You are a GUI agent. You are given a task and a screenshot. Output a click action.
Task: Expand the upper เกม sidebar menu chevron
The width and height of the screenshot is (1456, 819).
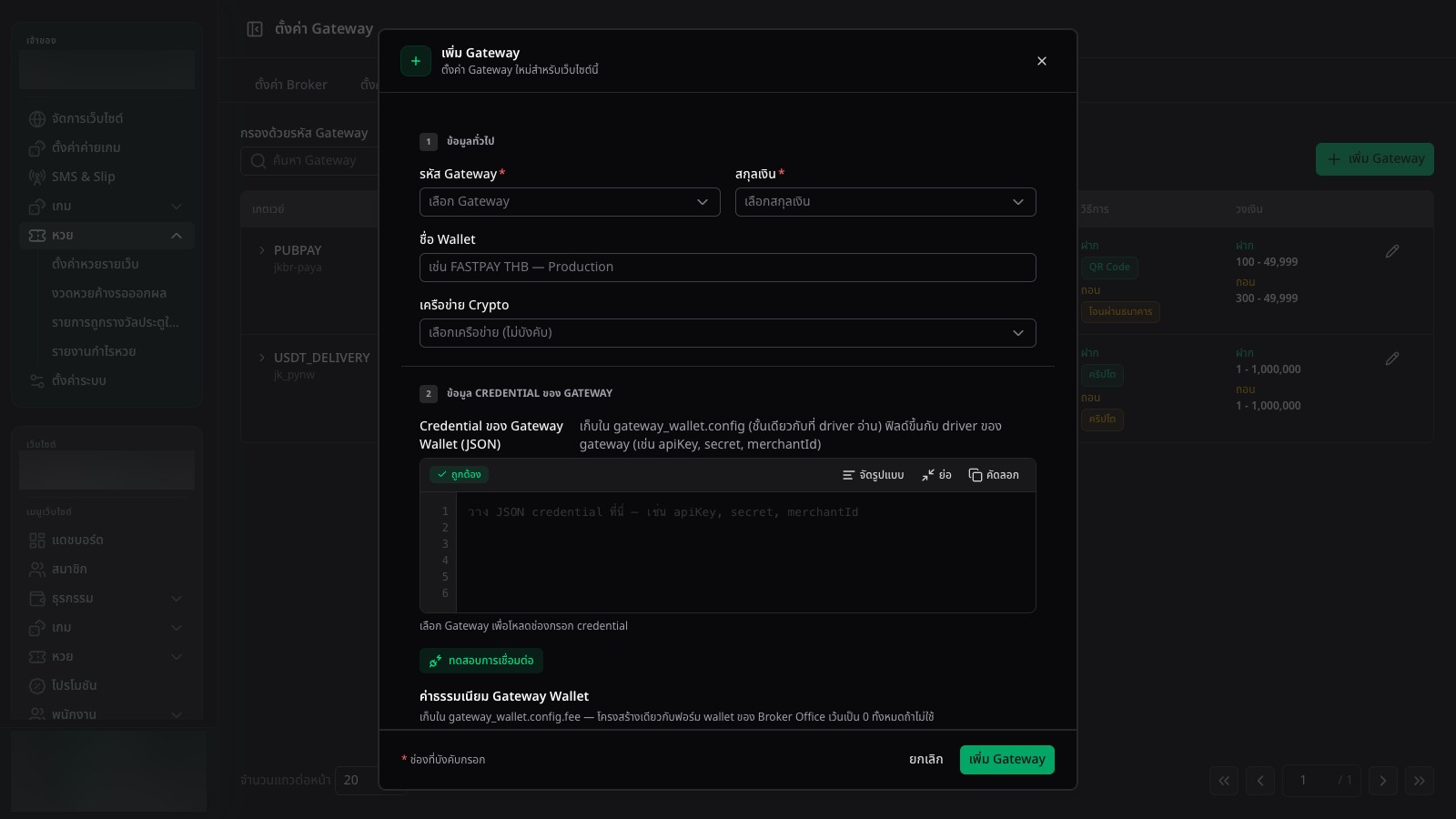coord(177,207)
